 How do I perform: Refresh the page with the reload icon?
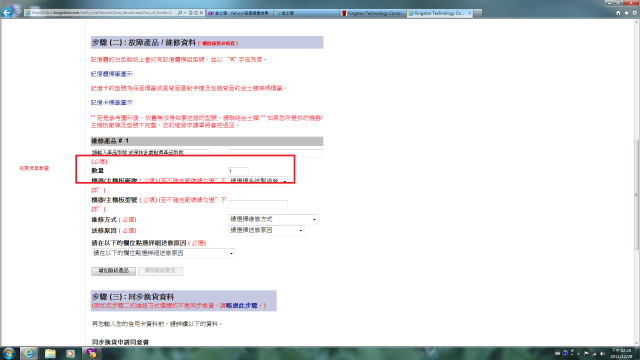tap(196, 13)
